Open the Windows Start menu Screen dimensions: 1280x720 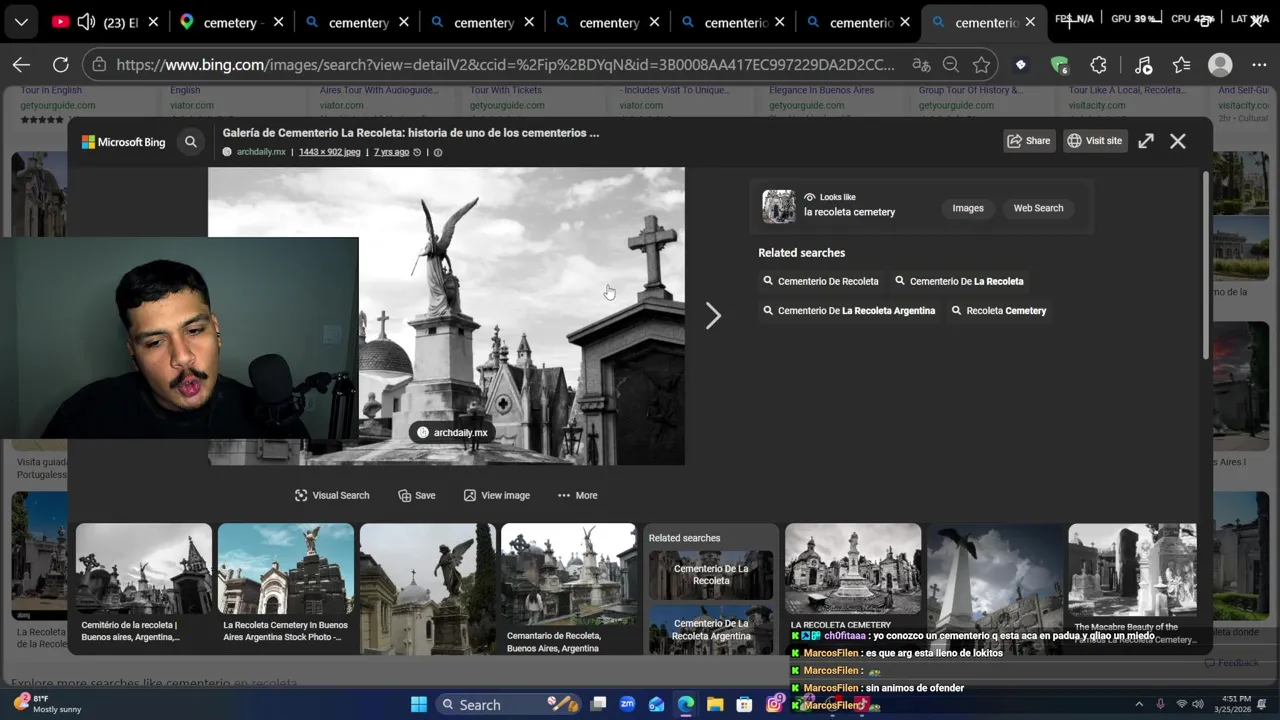[419, 705]
